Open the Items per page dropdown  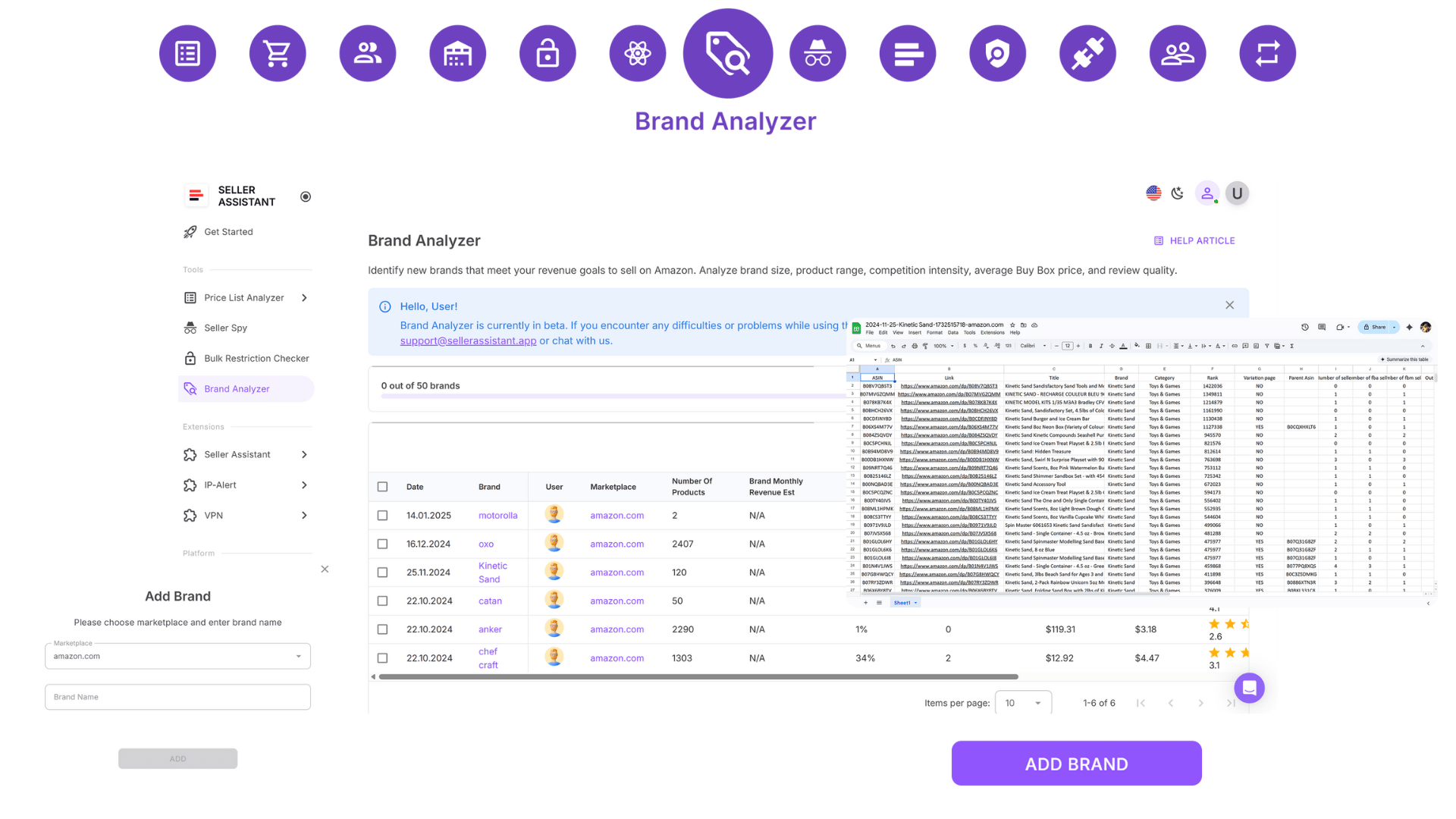click(1023, 703)
